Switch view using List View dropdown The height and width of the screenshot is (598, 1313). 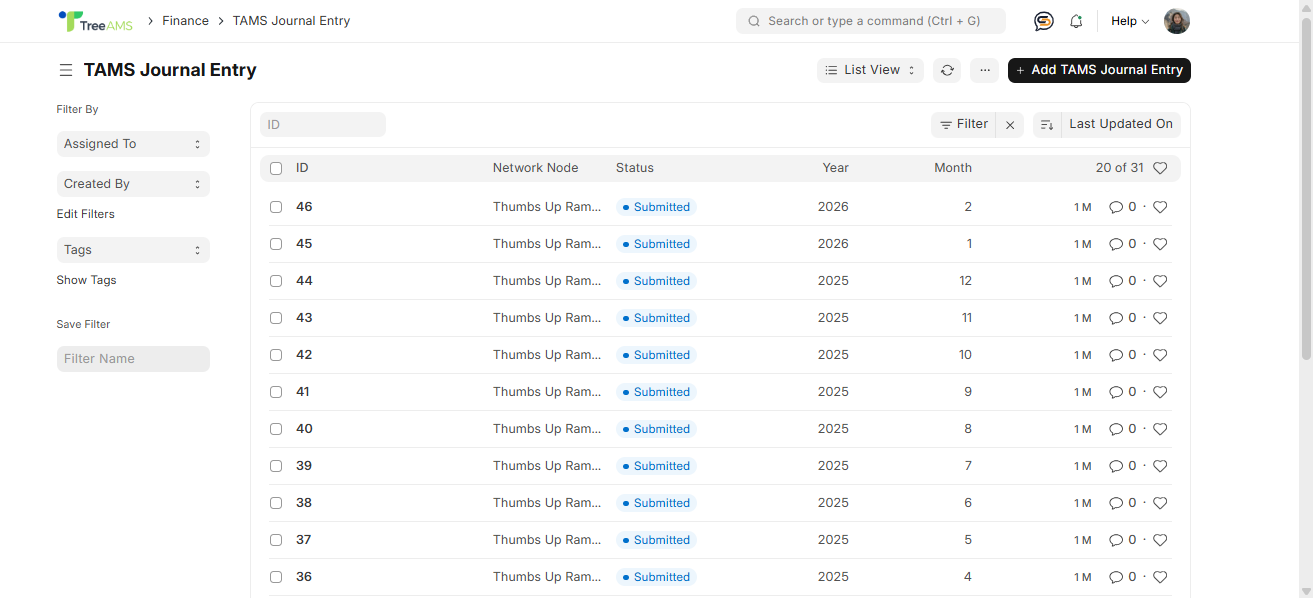coord(871,70)
